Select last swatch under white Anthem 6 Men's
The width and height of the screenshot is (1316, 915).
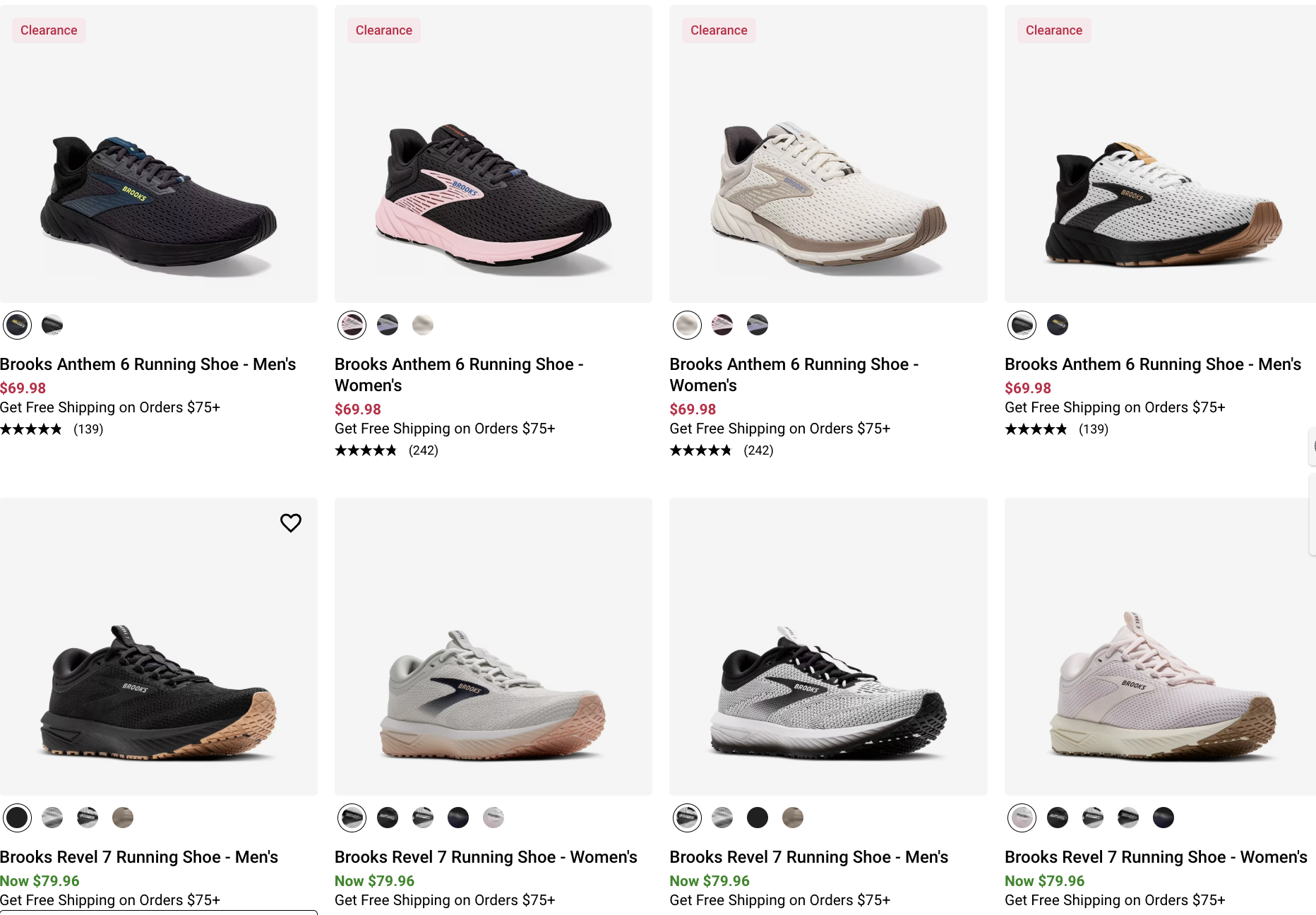[x=1057, y=325]
